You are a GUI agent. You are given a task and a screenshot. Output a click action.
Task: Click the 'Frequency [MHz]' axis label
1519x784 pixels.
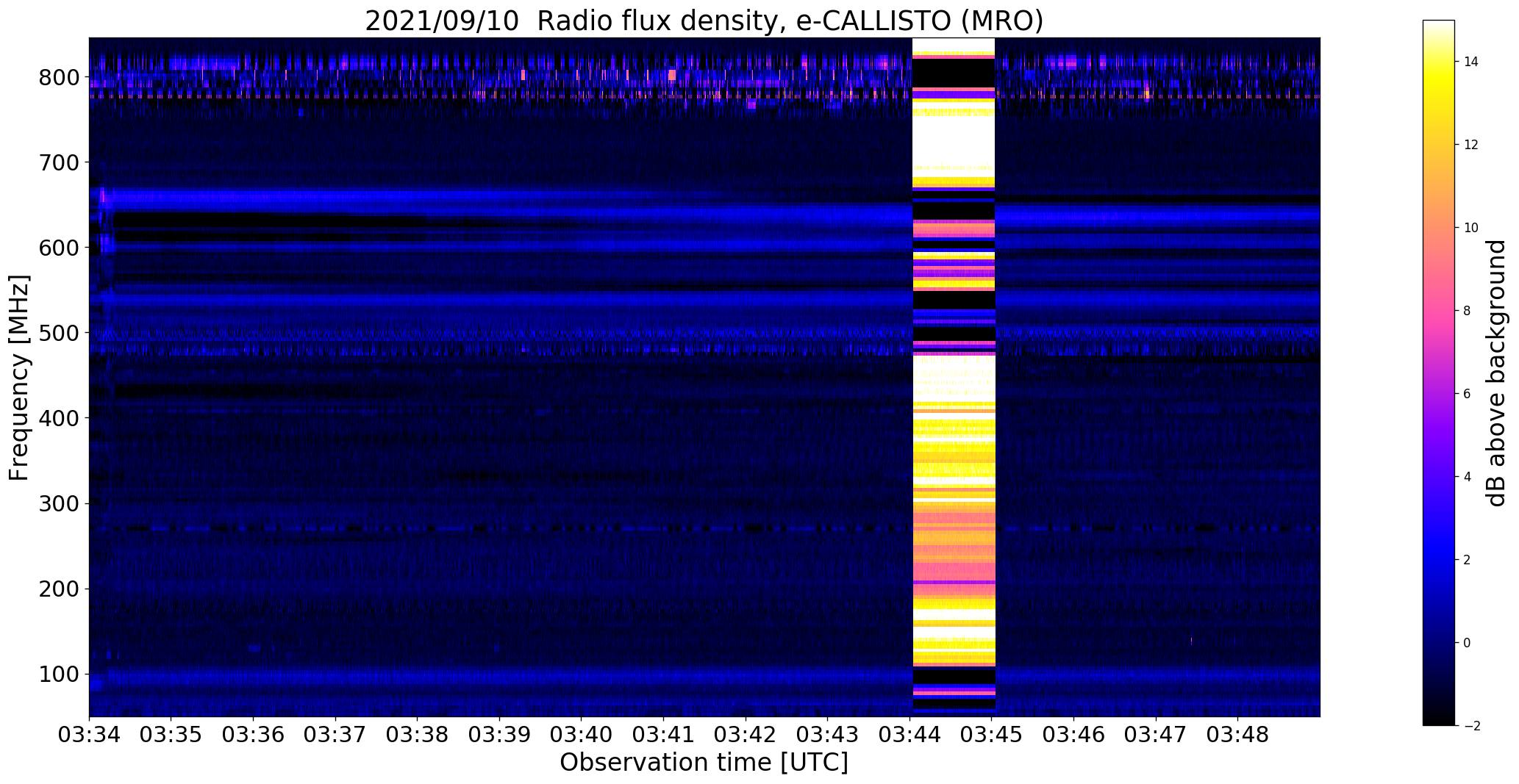(19, 378)
